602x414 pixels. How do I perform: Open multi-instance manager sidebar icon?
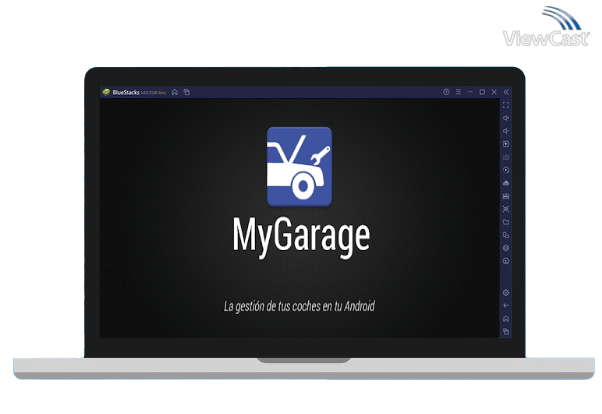(x=506, y=235)
